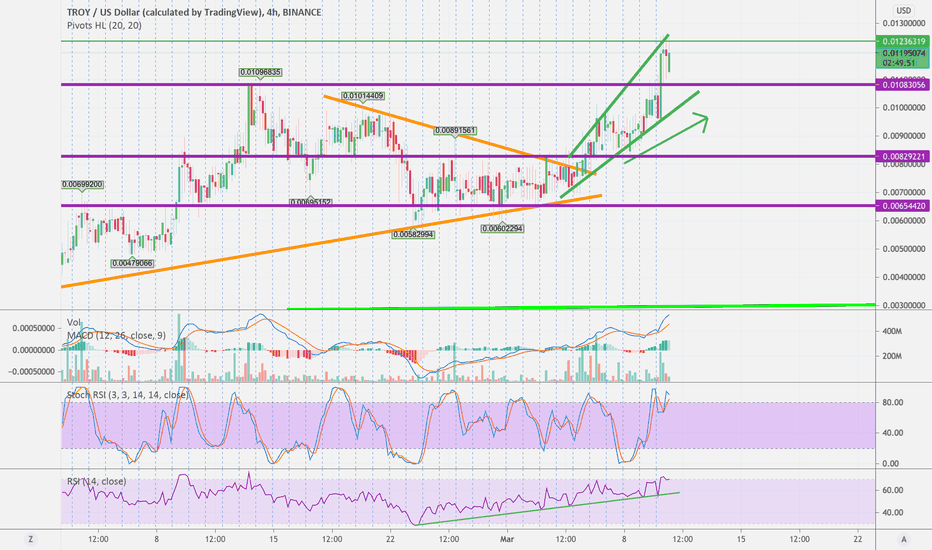Click the Vol indicator label
This screenshot has height=550, width=932.
pos(73,322)
